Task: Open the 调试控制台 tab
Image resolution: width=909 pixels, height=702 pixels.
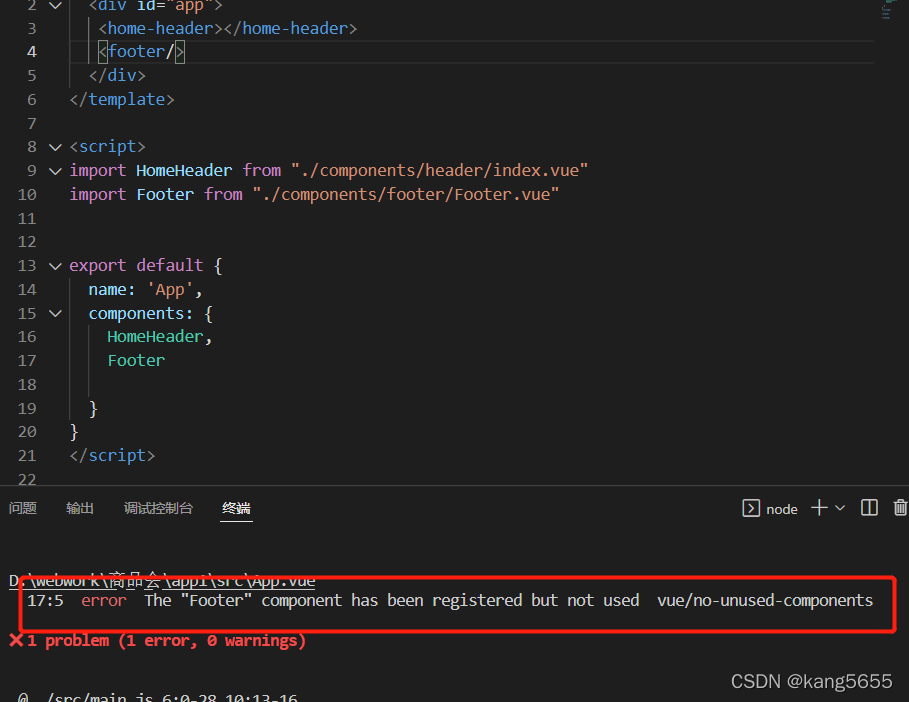Action: 158,508
